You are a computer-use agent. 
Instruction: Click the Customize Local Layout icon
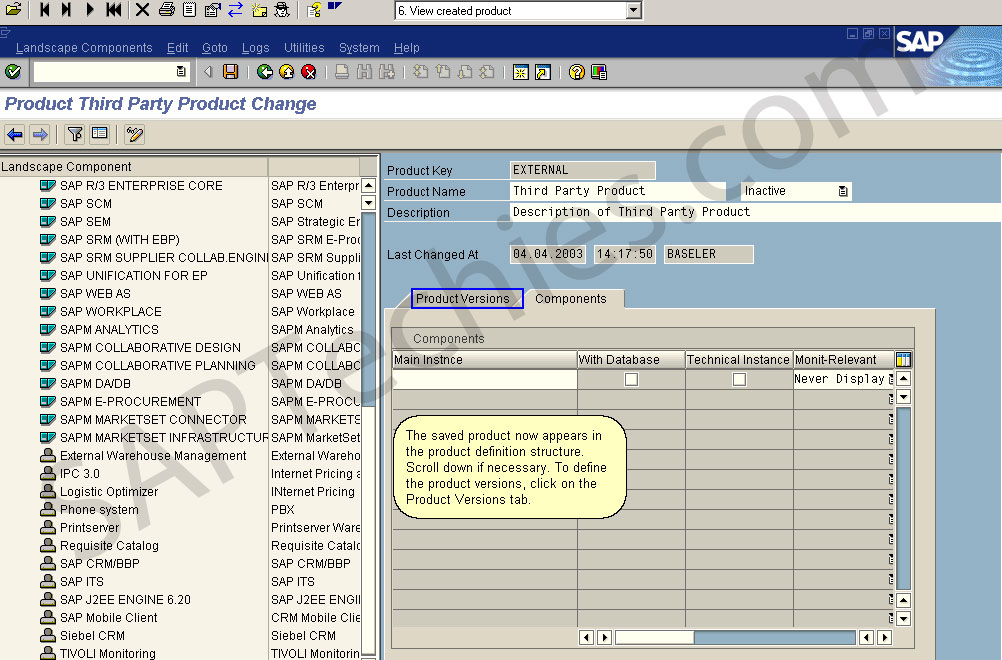point(599,72)
